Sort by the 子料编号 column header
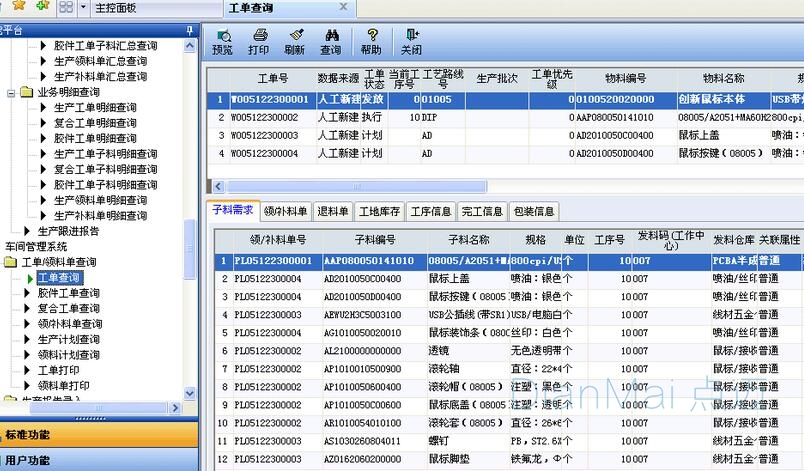This screenshot has width=804, height=471. coord(375,240)
